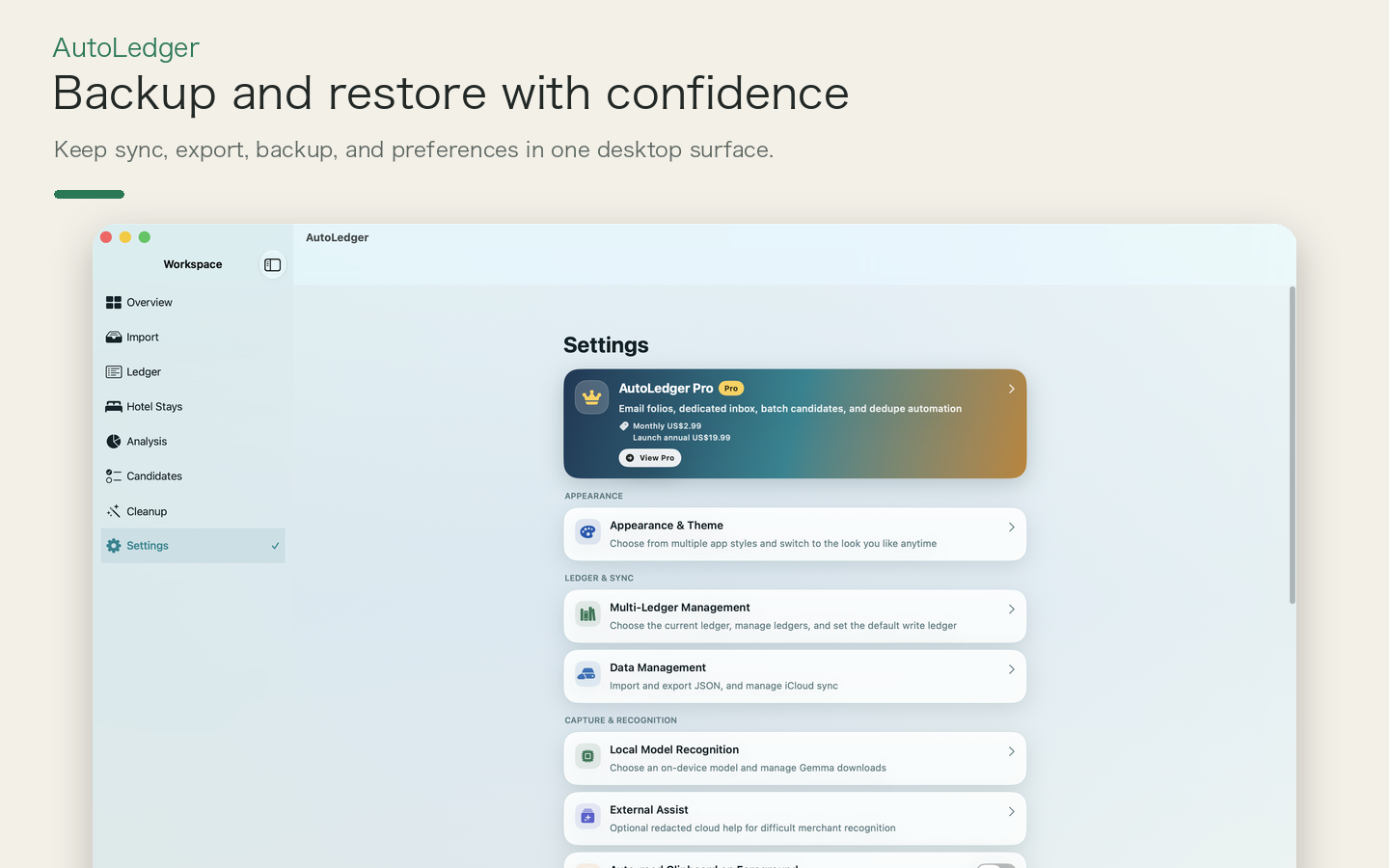Click the 'Choose the current ledger' description

point(783,626)
